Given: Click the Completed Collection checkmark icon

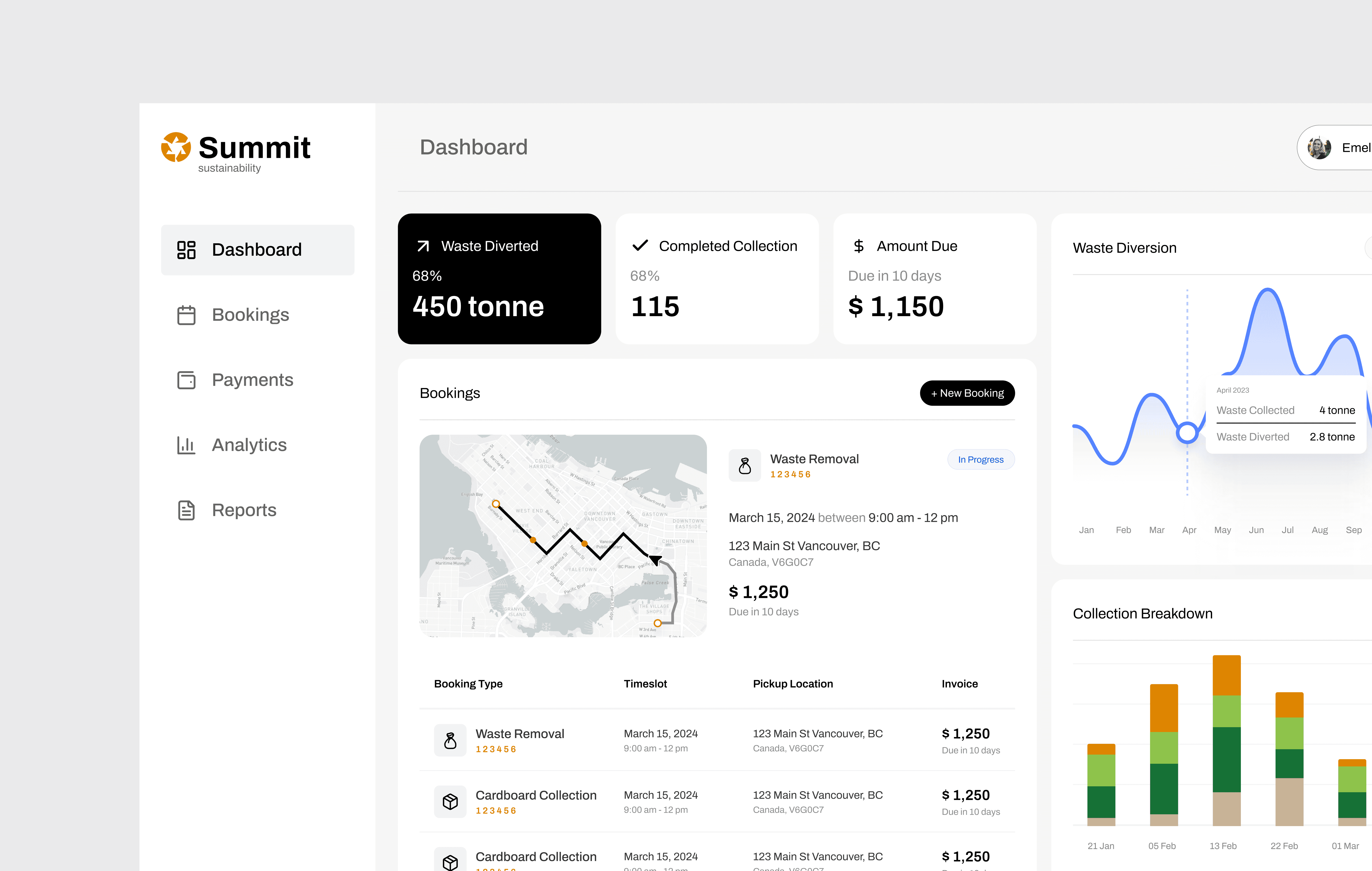Looking at the screenshot, I should click(x=640, y=246).
